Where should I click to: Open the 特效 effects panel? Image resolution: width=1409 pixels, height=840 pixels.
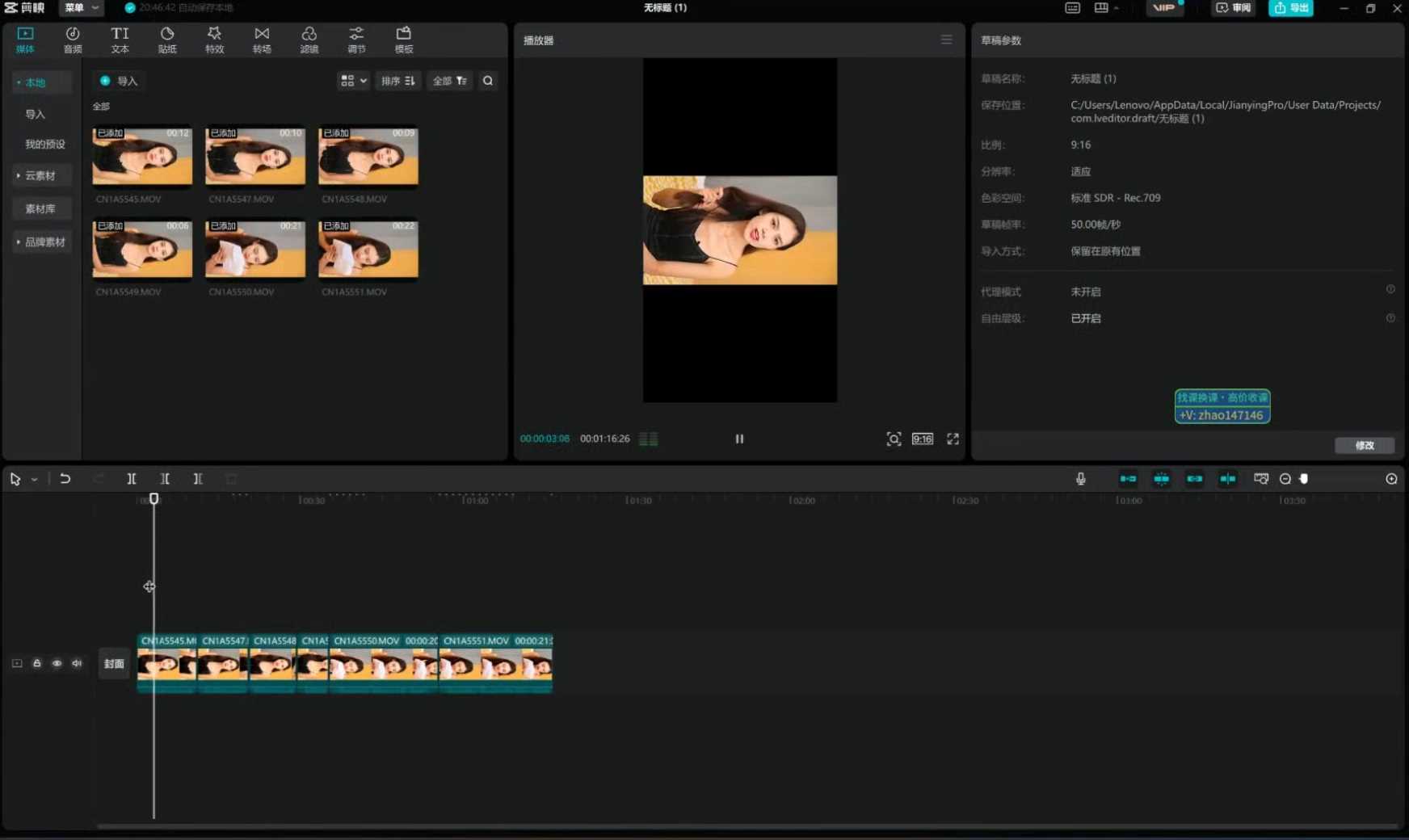coord(214,40)
